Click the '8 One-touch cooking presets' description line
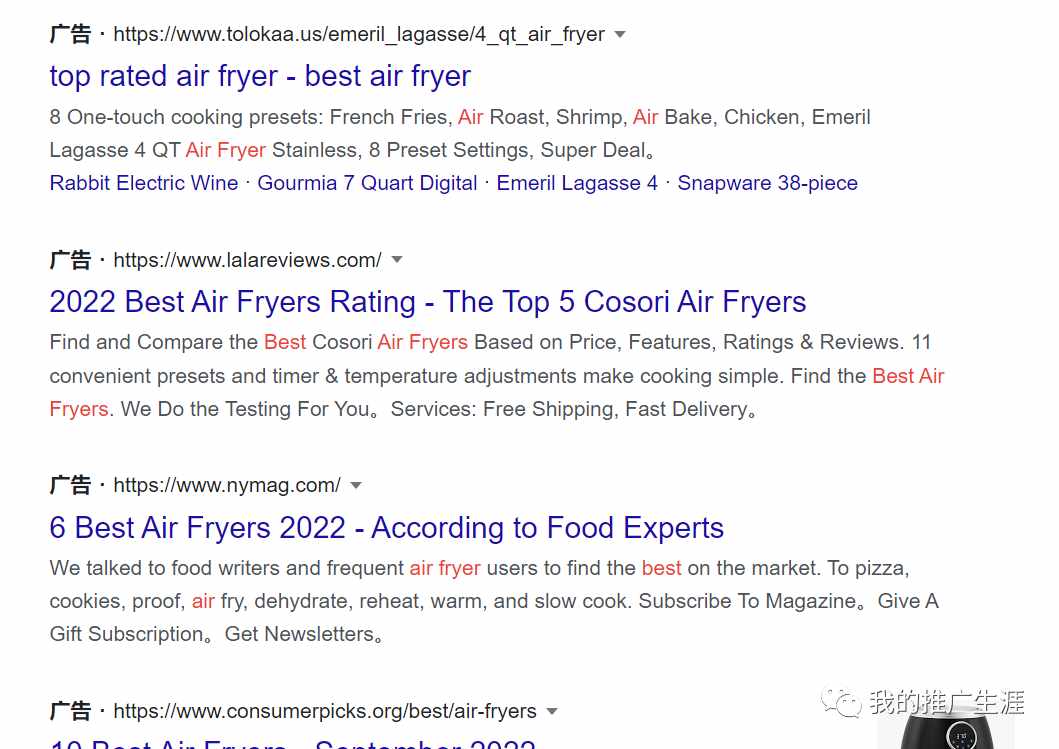1059x749 pixels. point(460,118)
